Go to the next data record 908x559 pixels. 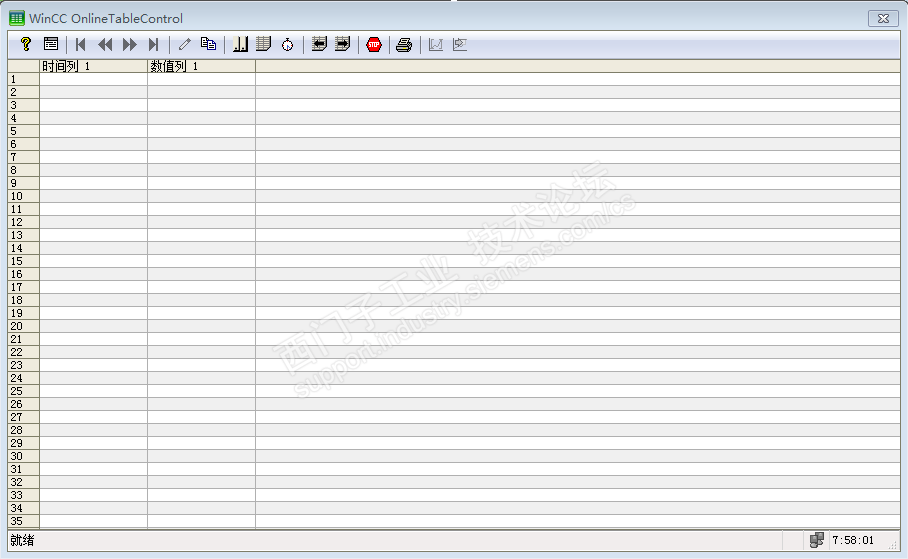(x=130, y=45)
